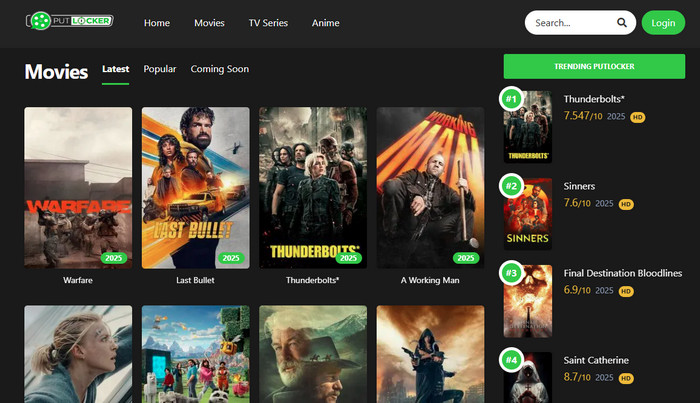The image size is (700, 403).
Task: Click the Thunderbolts* title in trending list
Action: (594, 99)
